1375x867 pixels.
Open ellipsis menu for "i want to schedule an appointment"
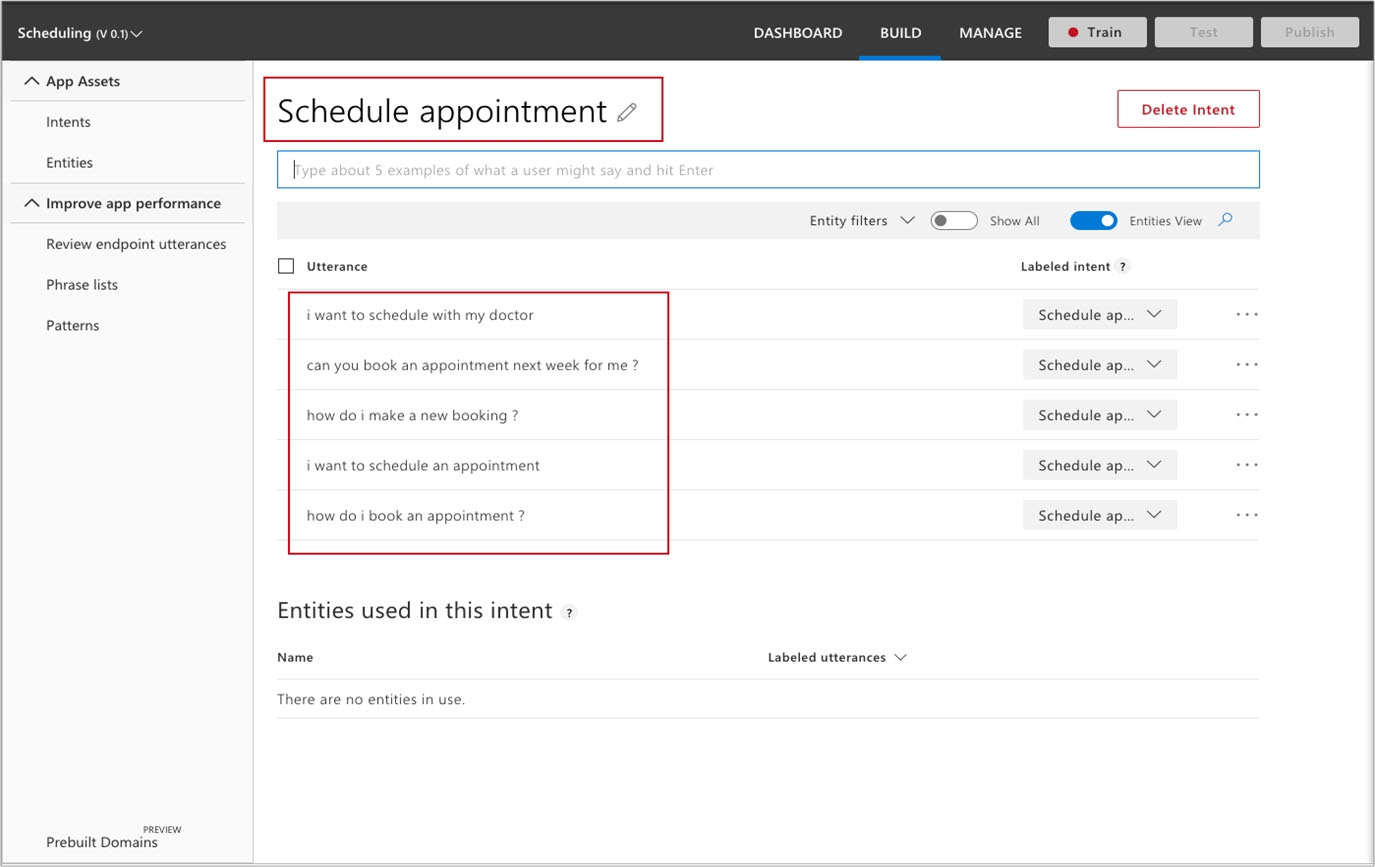1247,464
